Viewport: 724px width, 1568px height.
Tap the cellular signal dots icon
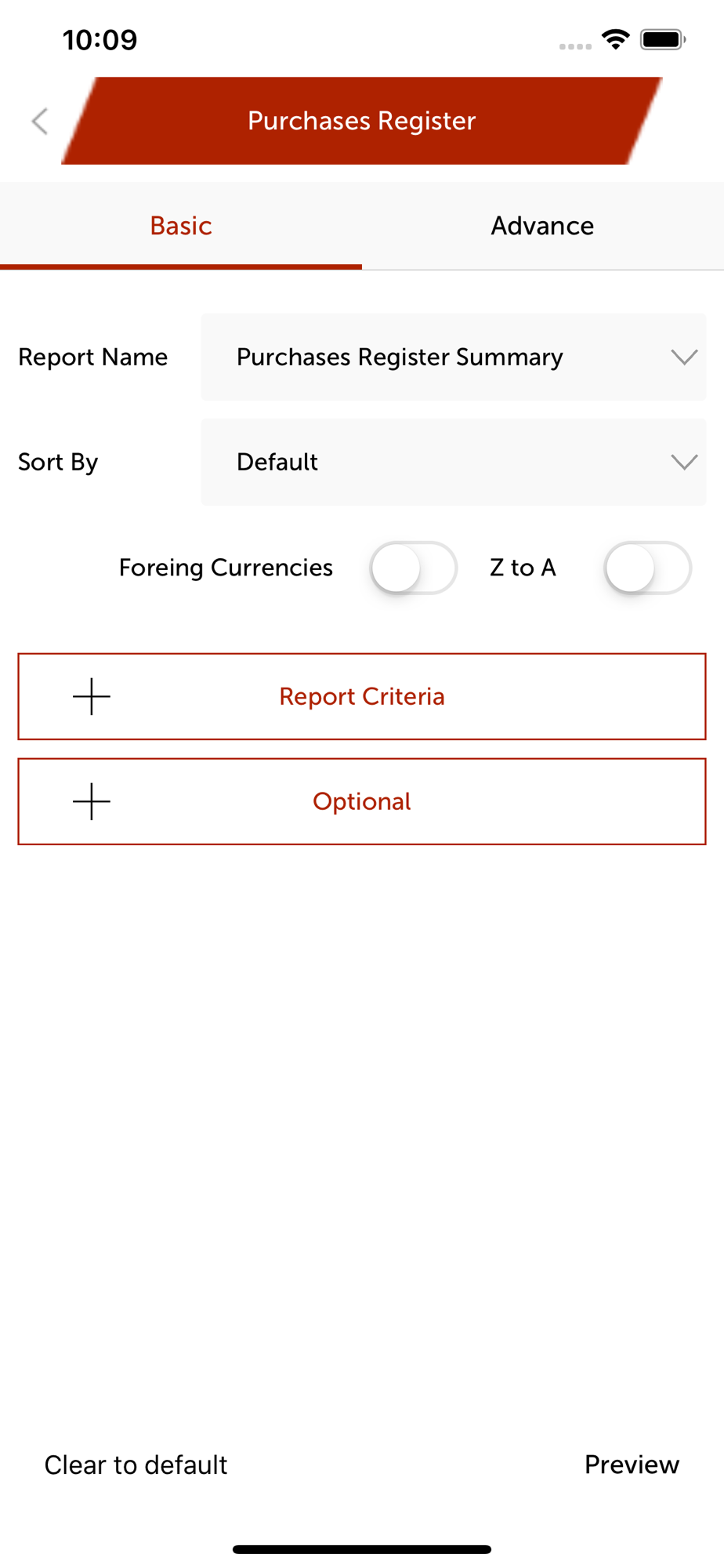(x=575, y=46)
